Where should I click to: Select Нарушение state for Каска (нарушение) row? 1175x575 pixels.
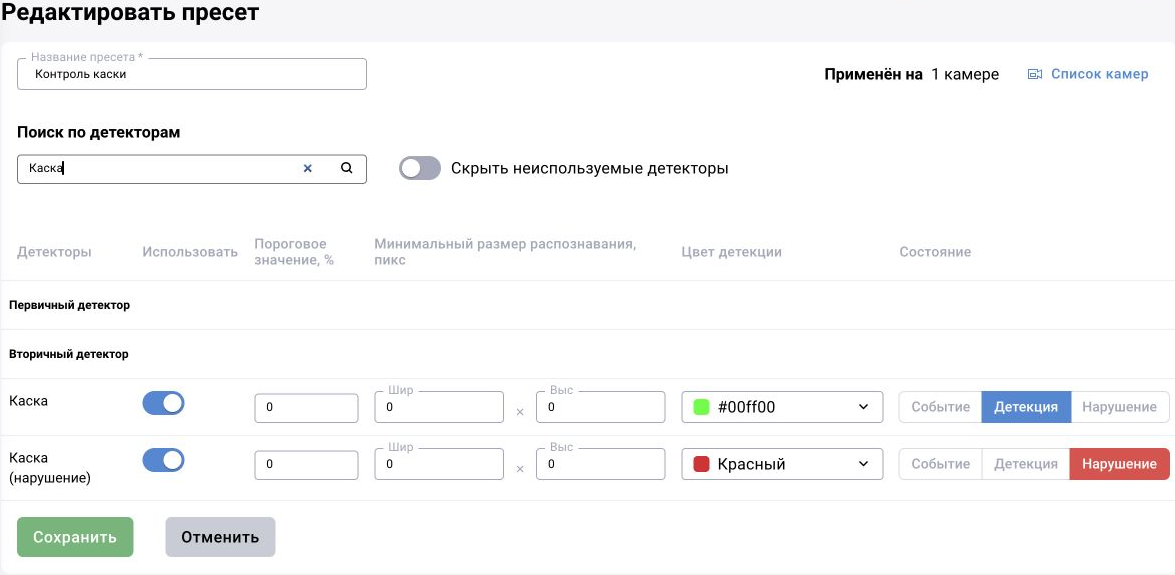1120,464
